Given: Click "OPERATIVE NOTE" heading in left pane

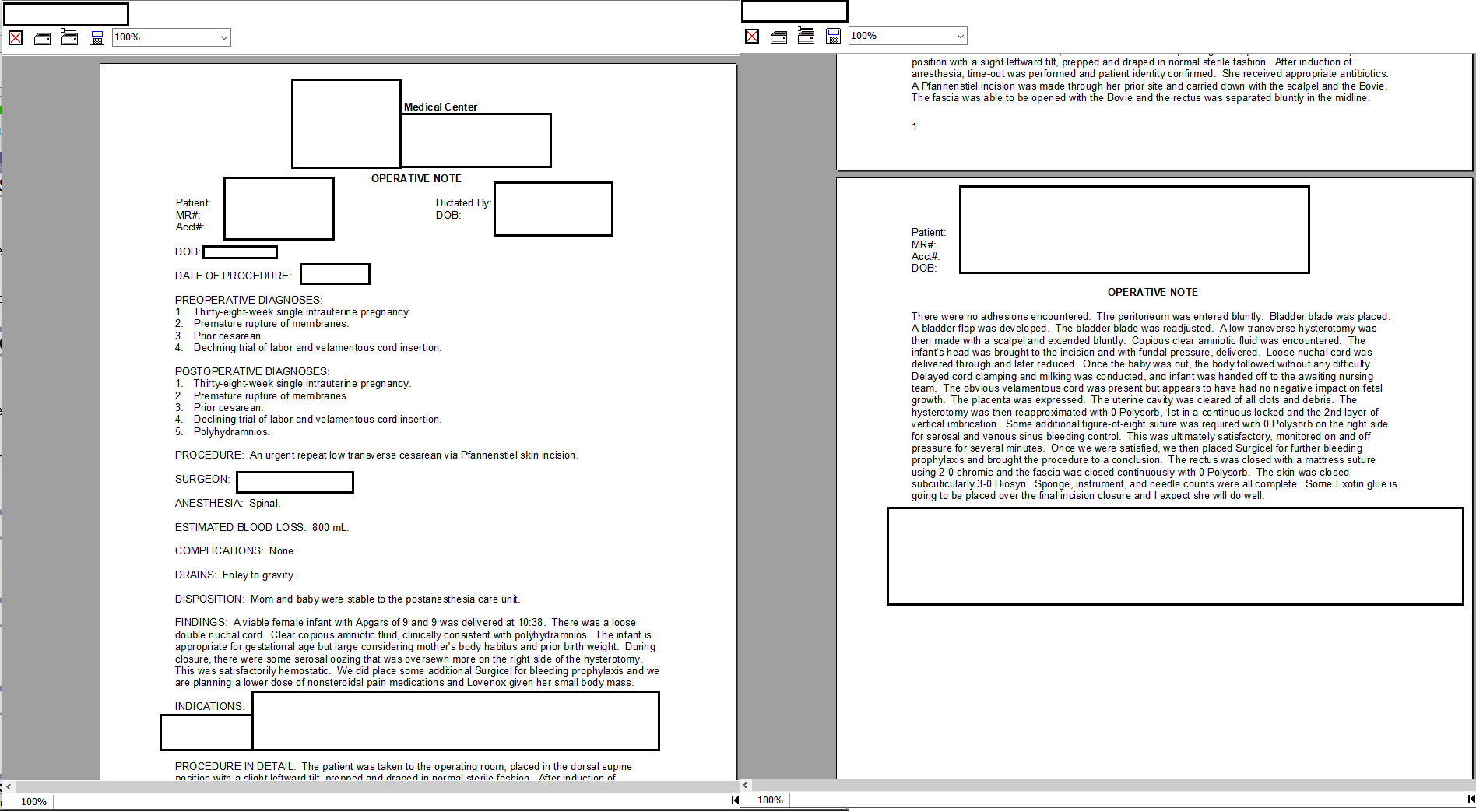Looking at the screenshot, I should [416, 178].
